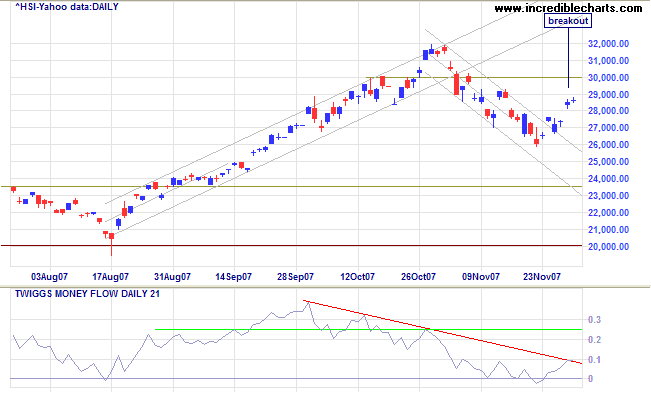Click the 0.1 money flow axis label

click(x=595, y=360)
